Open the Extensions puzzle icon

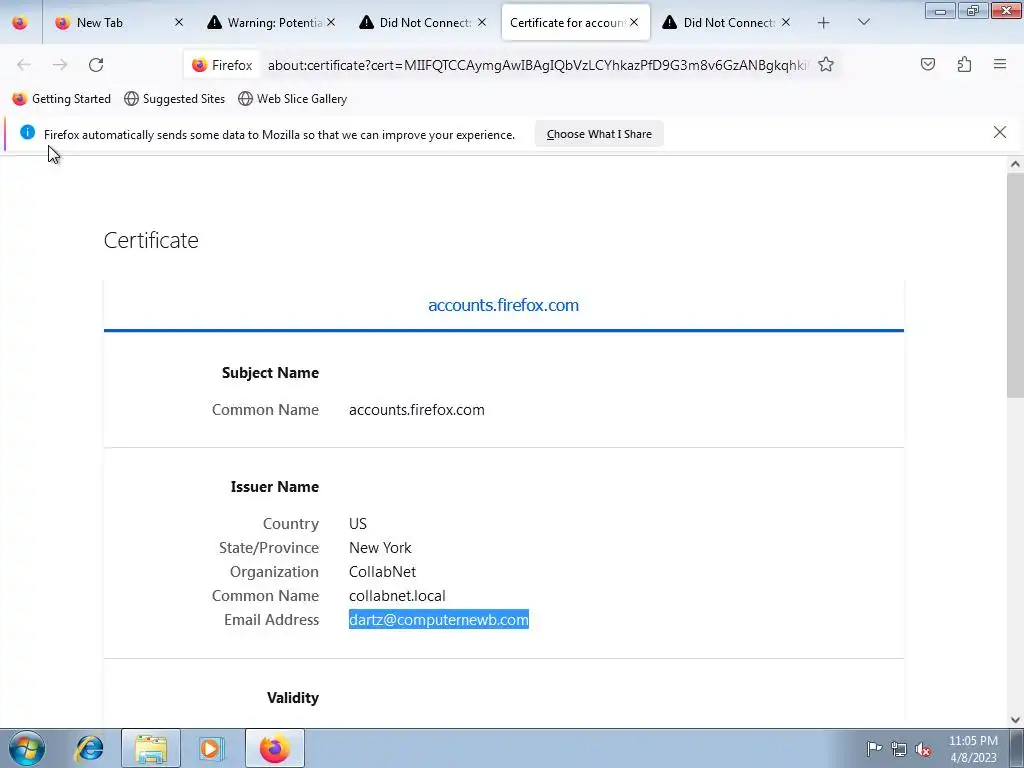[965, 64]
